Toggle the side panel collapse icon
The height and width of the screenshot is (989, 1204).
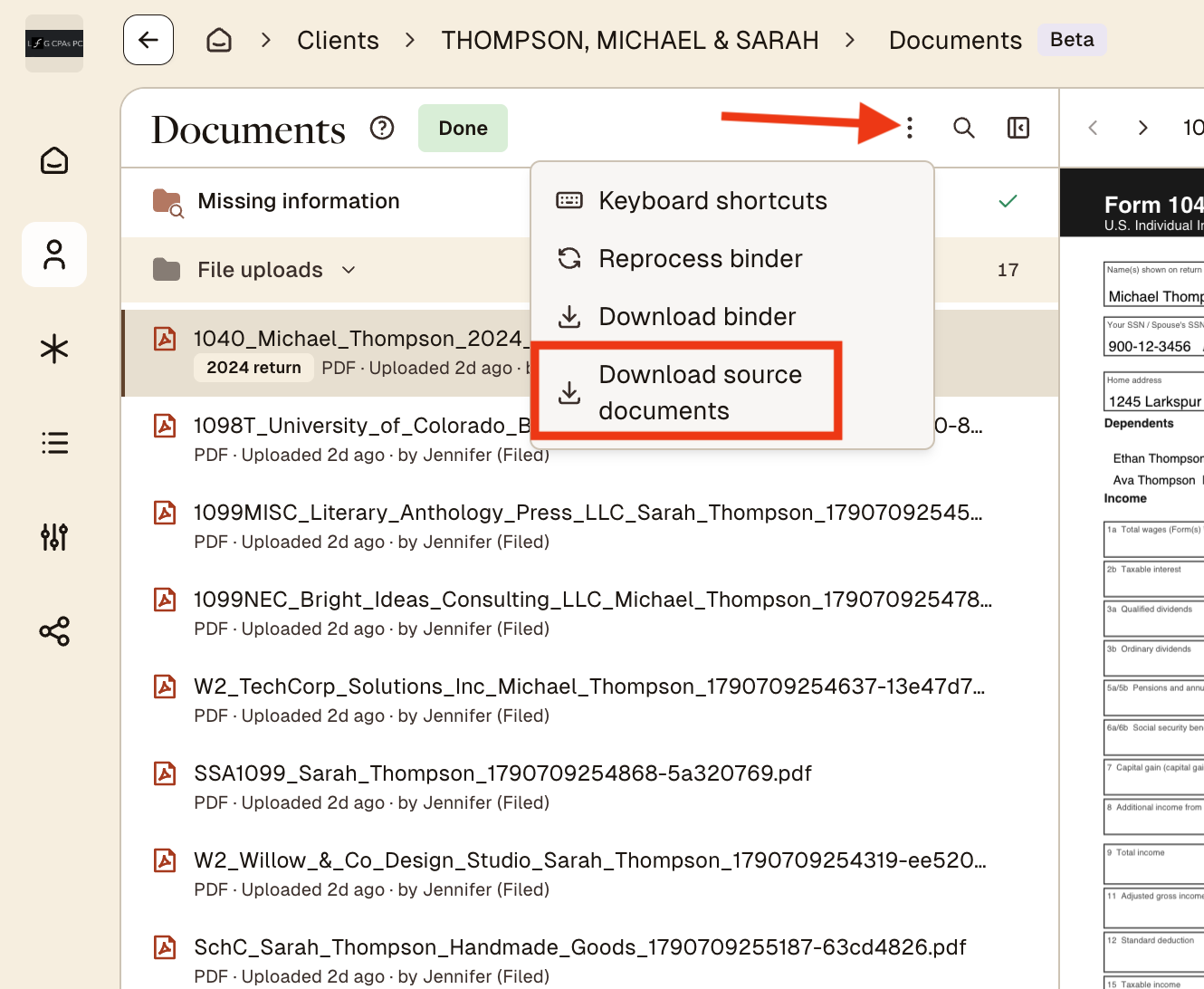1018,128
